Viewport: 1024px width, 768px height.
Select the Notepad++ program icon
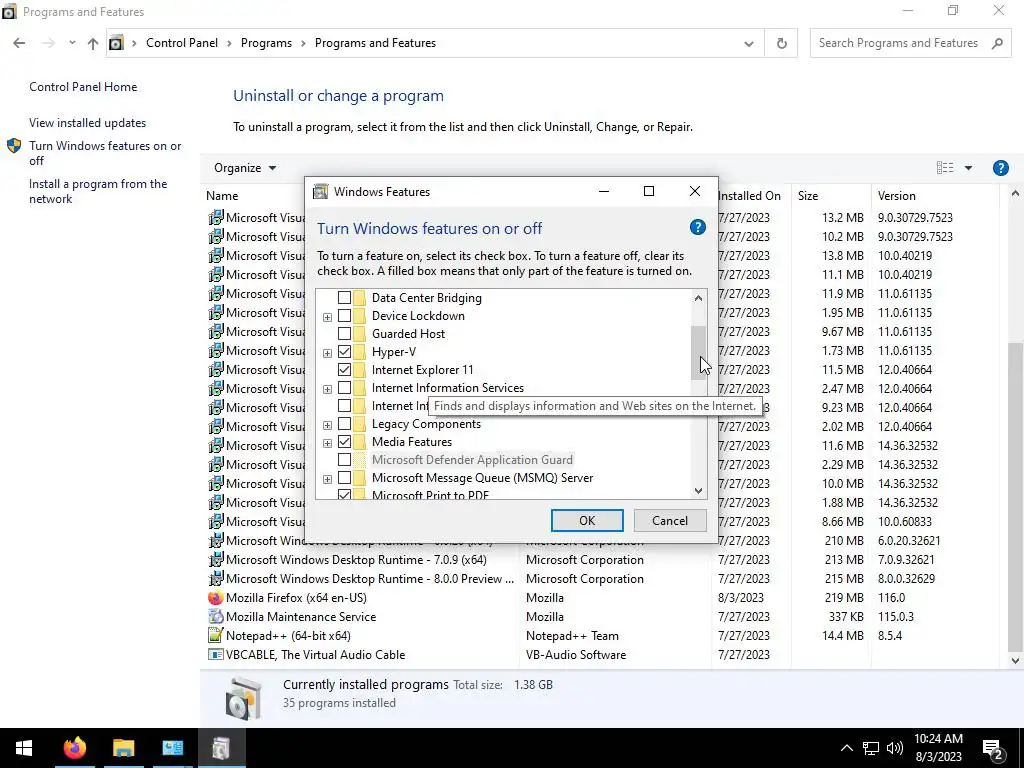(216, 635)
